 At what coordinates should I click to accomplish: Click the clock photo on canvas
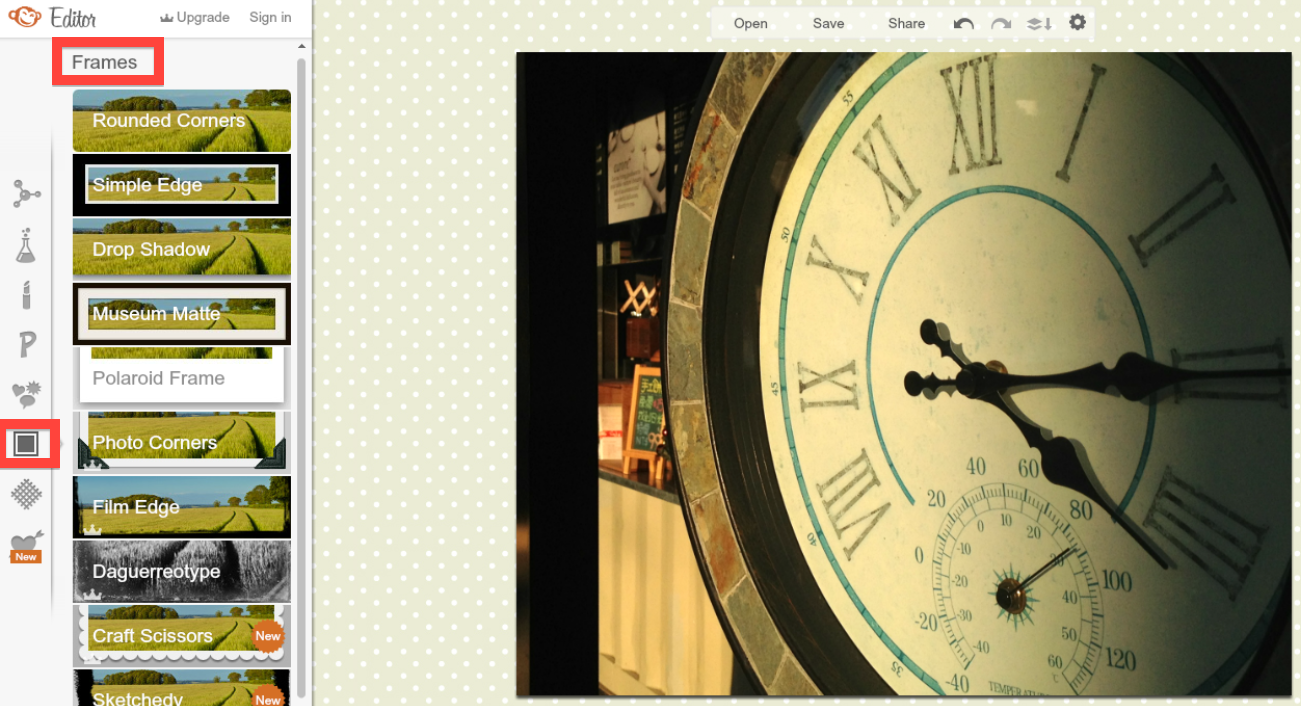point(904,374)
